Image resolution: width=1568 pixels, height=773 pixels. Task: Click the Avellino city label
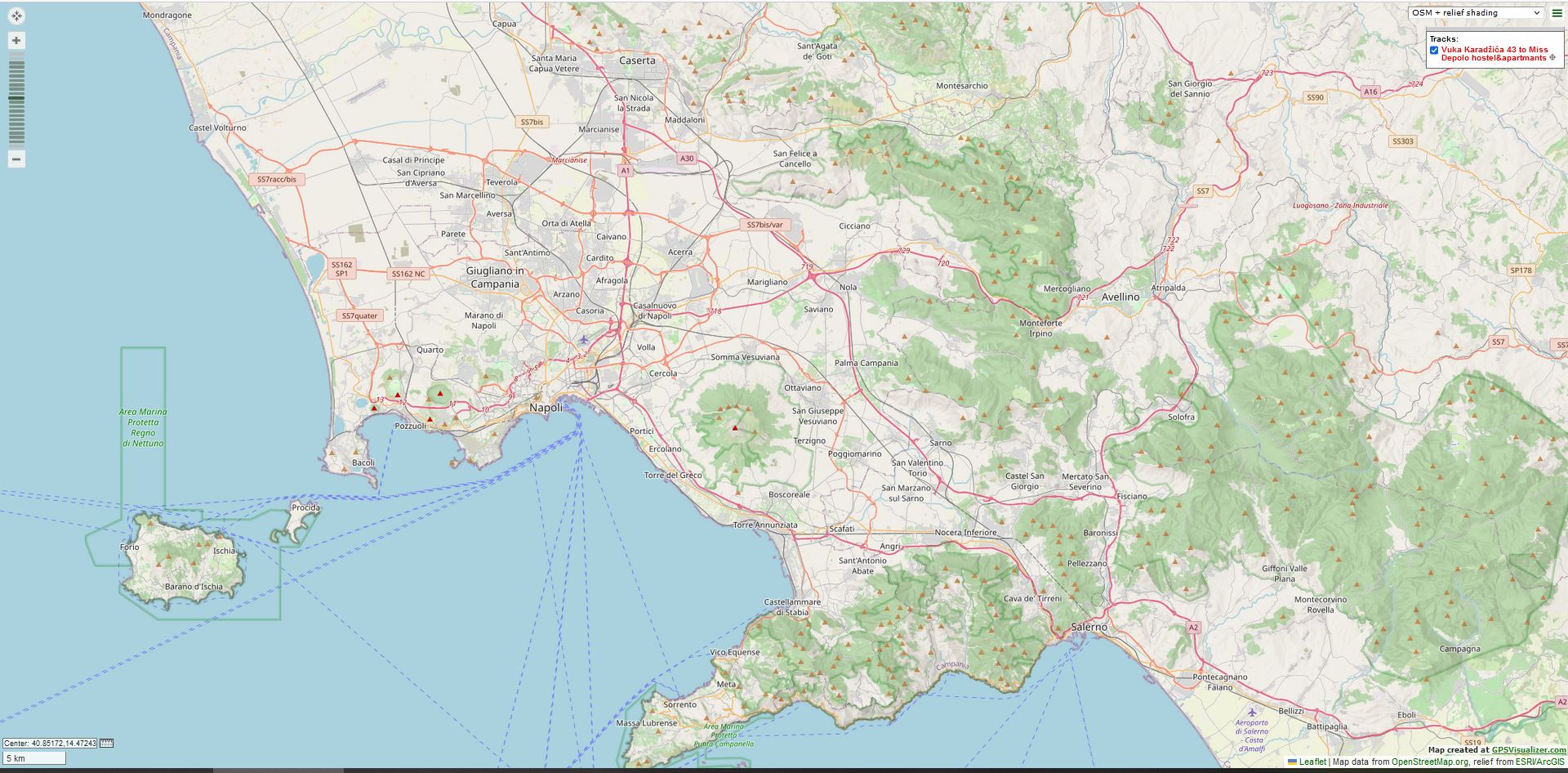point(1120,297)
